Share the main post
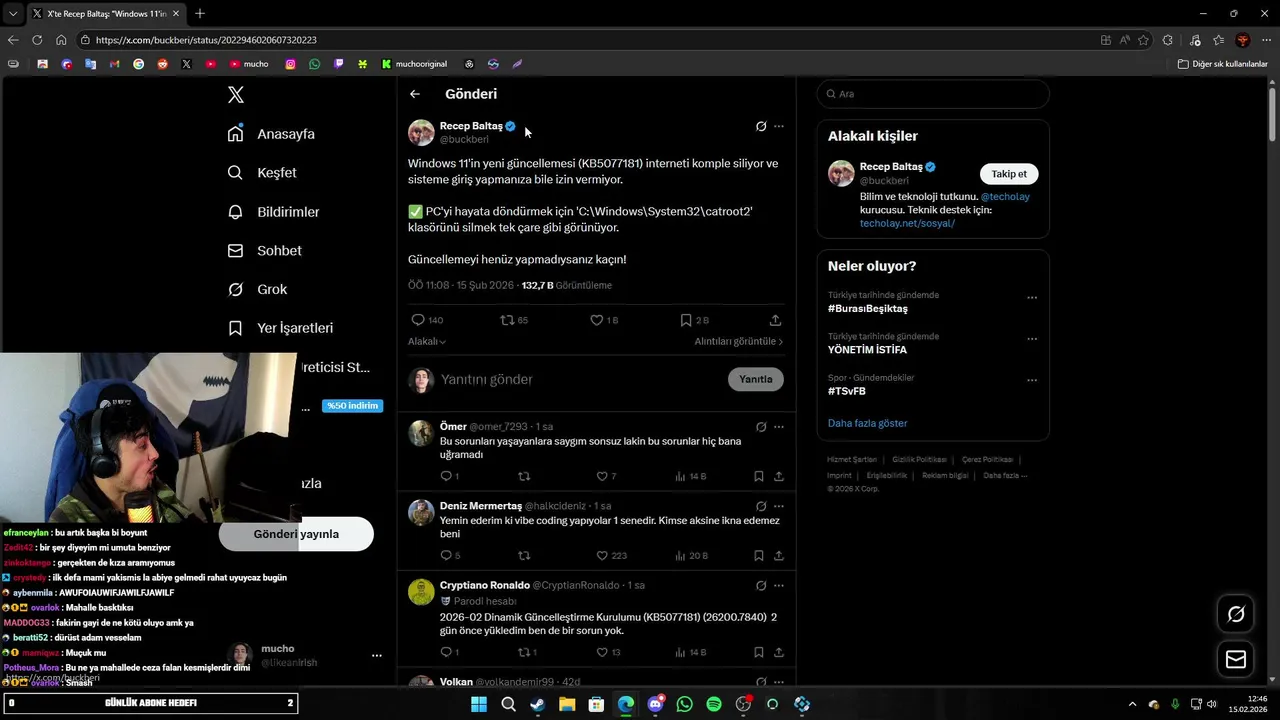The image size is (1280, 720). 775,320
